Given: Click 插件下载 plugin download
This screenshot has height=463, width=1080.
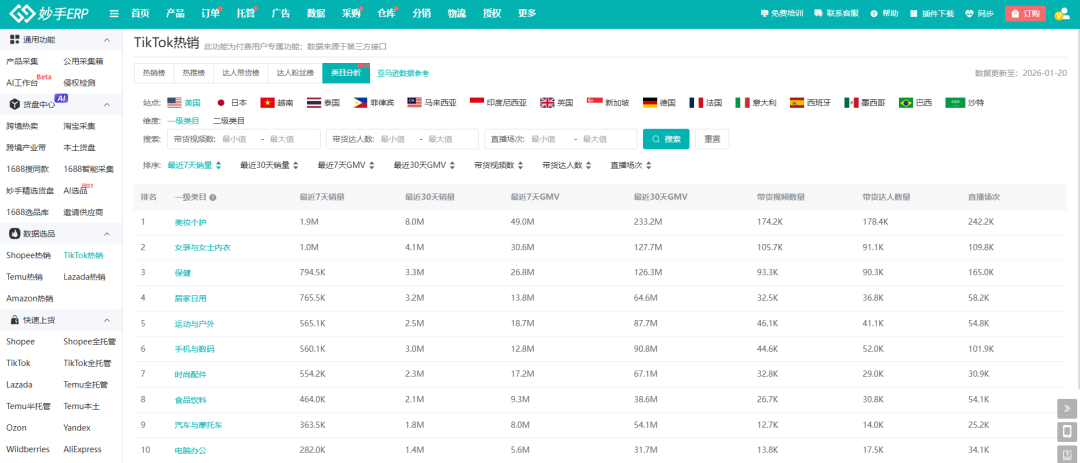Looking at the screenshot, I should (932, 14).
